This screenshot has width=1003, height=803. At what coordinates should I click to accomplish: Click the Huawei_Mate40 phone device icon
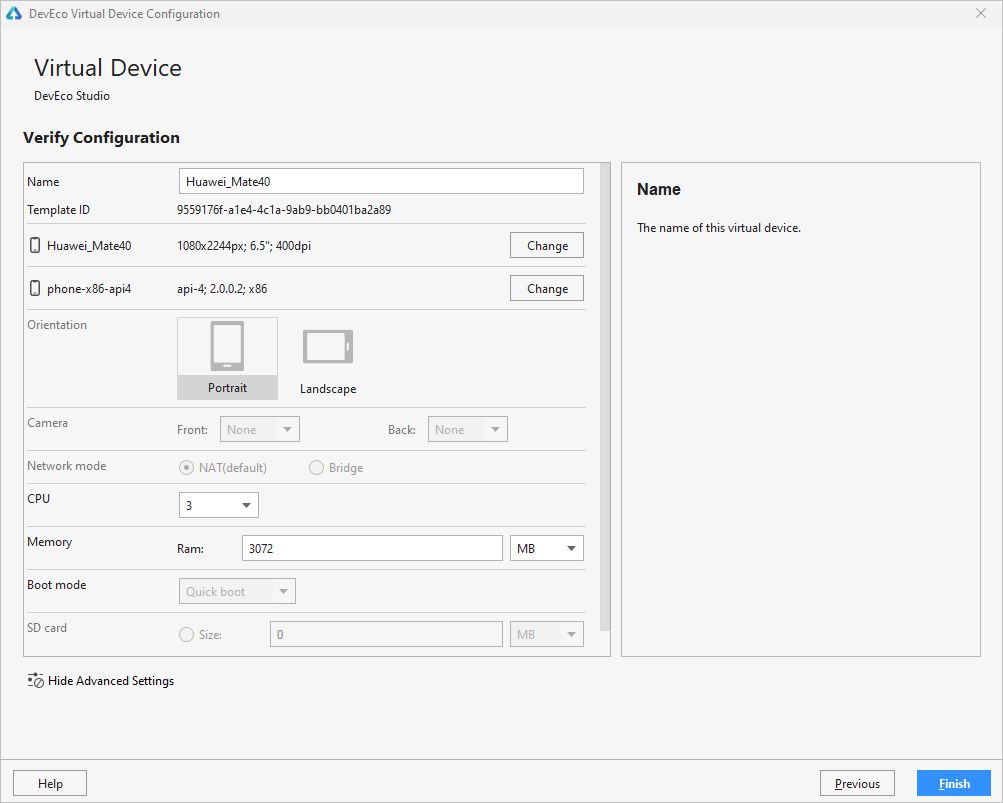point(35,245)
